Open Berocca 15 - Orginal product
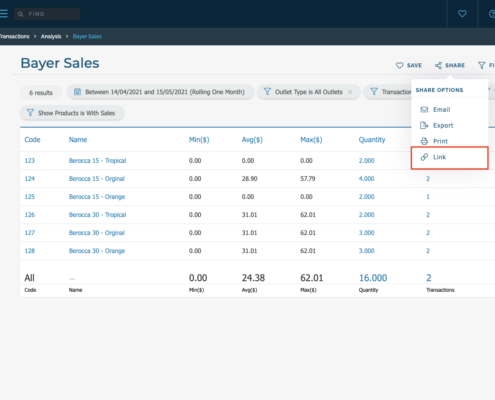This screenshot has width=495, height=400. (x=97, y=179)
